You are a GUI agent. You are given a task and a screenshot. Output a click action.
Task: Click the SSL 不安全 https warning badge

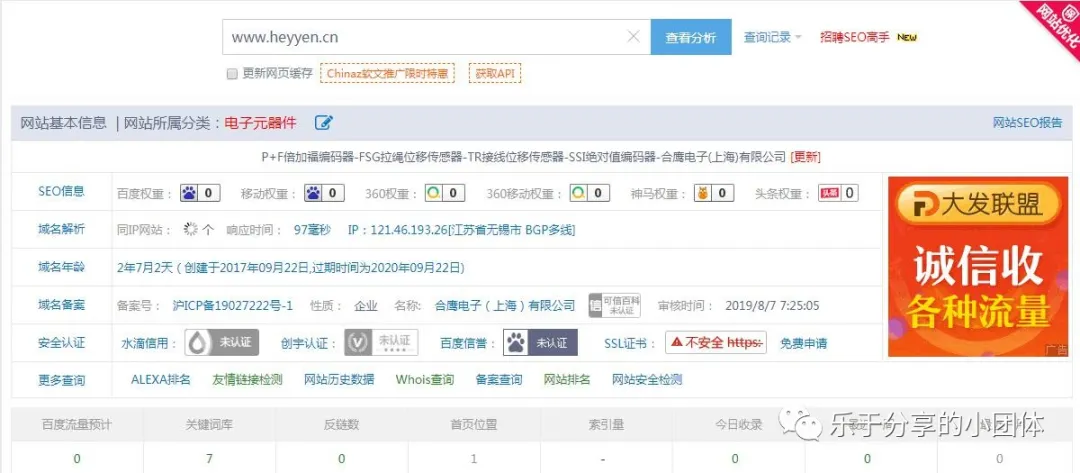[716, 342]
